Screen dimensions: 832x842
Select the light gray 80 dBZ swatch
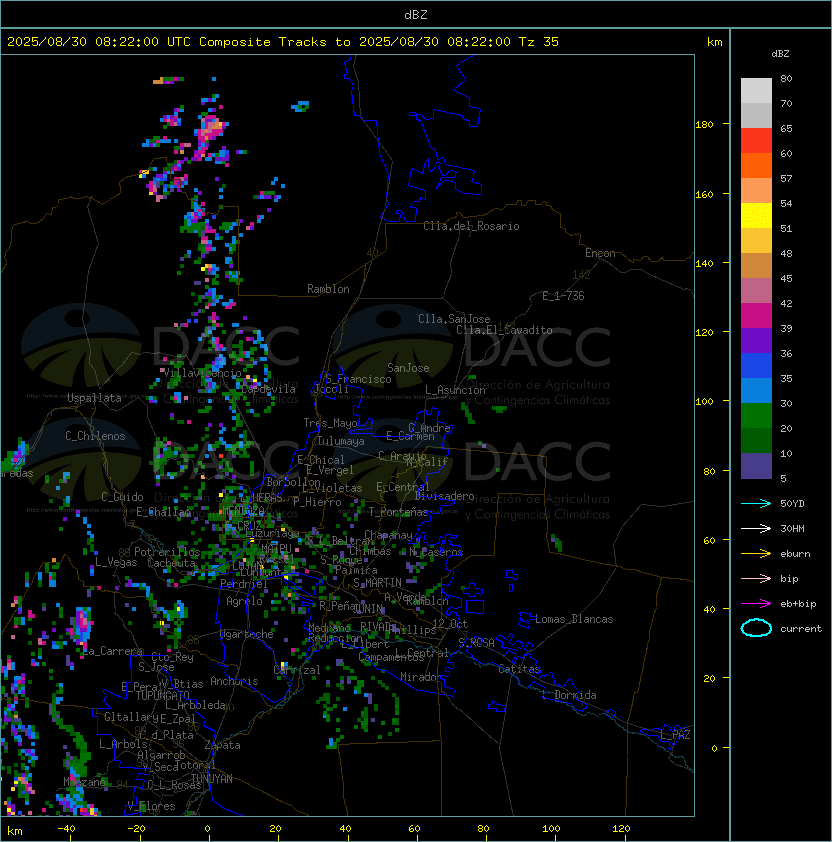(756, 91)
